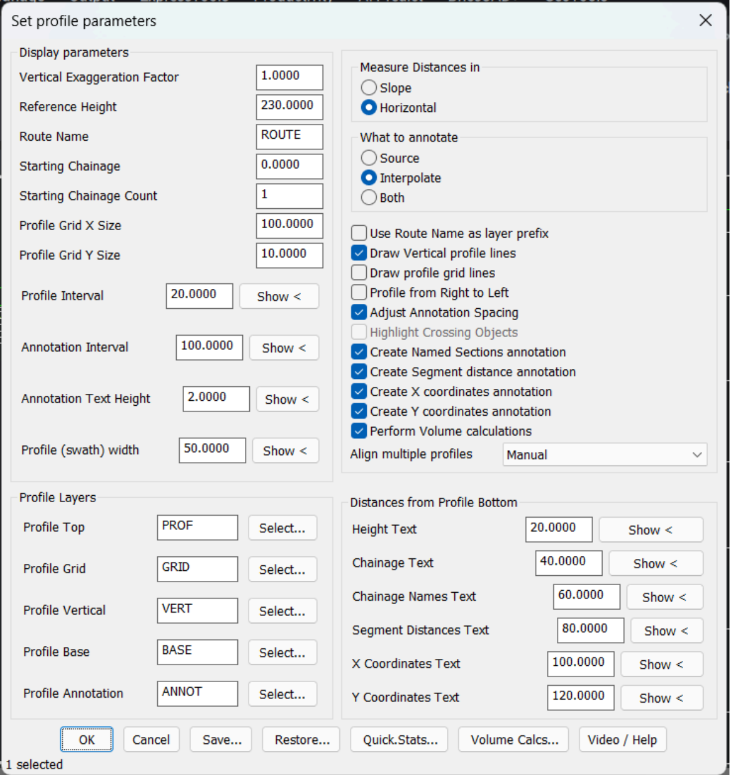731x775 pixels.
Task: Click the Reference Height input field
Action: click(289, 107)
